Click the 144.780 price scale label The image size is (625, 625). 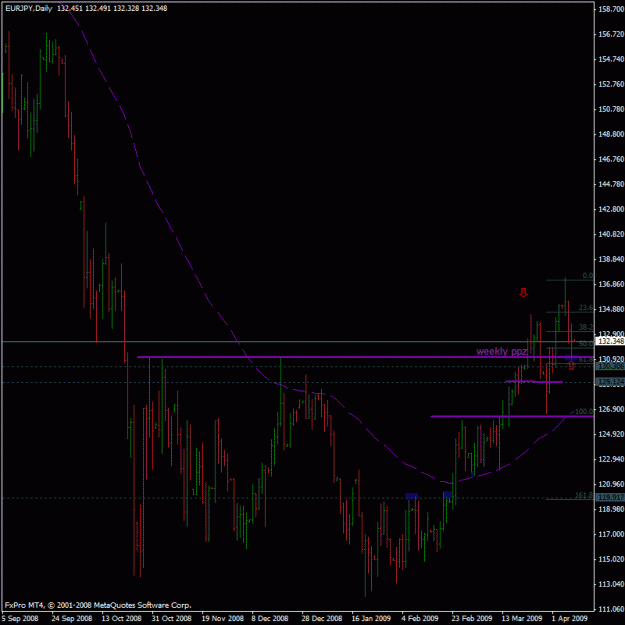tap(611, 184)
